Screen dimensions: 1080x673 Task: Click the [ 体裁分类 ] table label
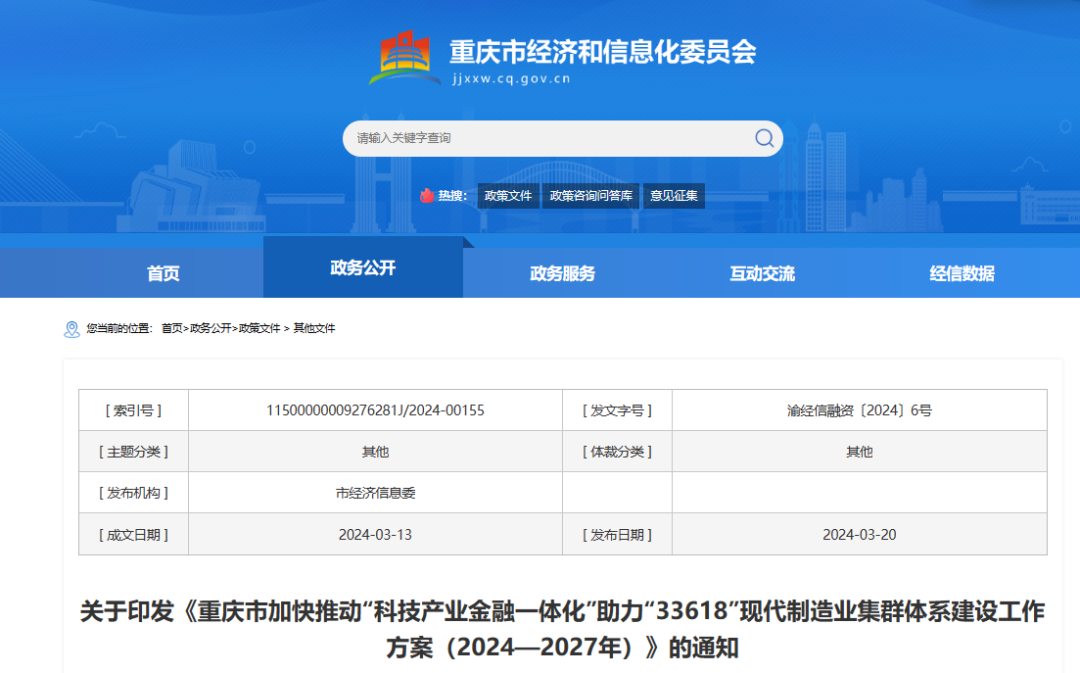tap(617, 452)
